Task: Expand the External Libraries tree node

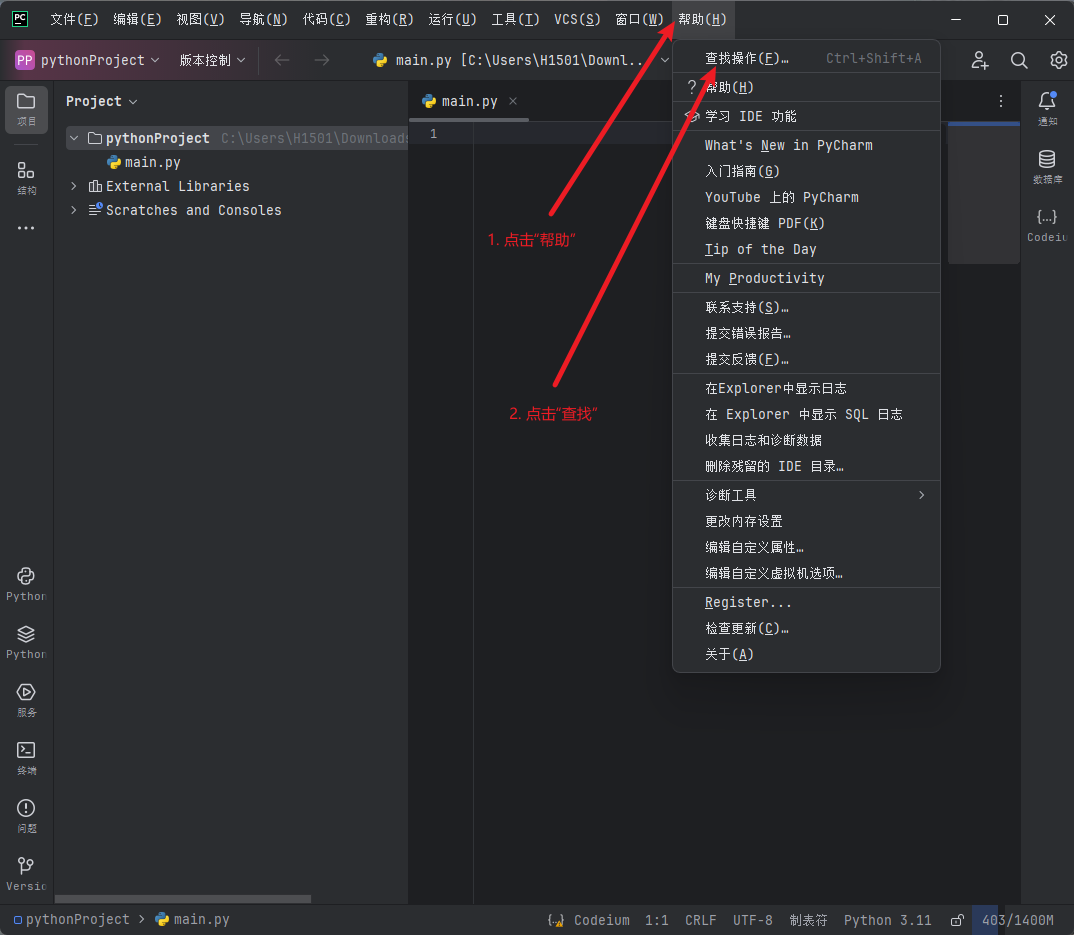Action: 73,186
